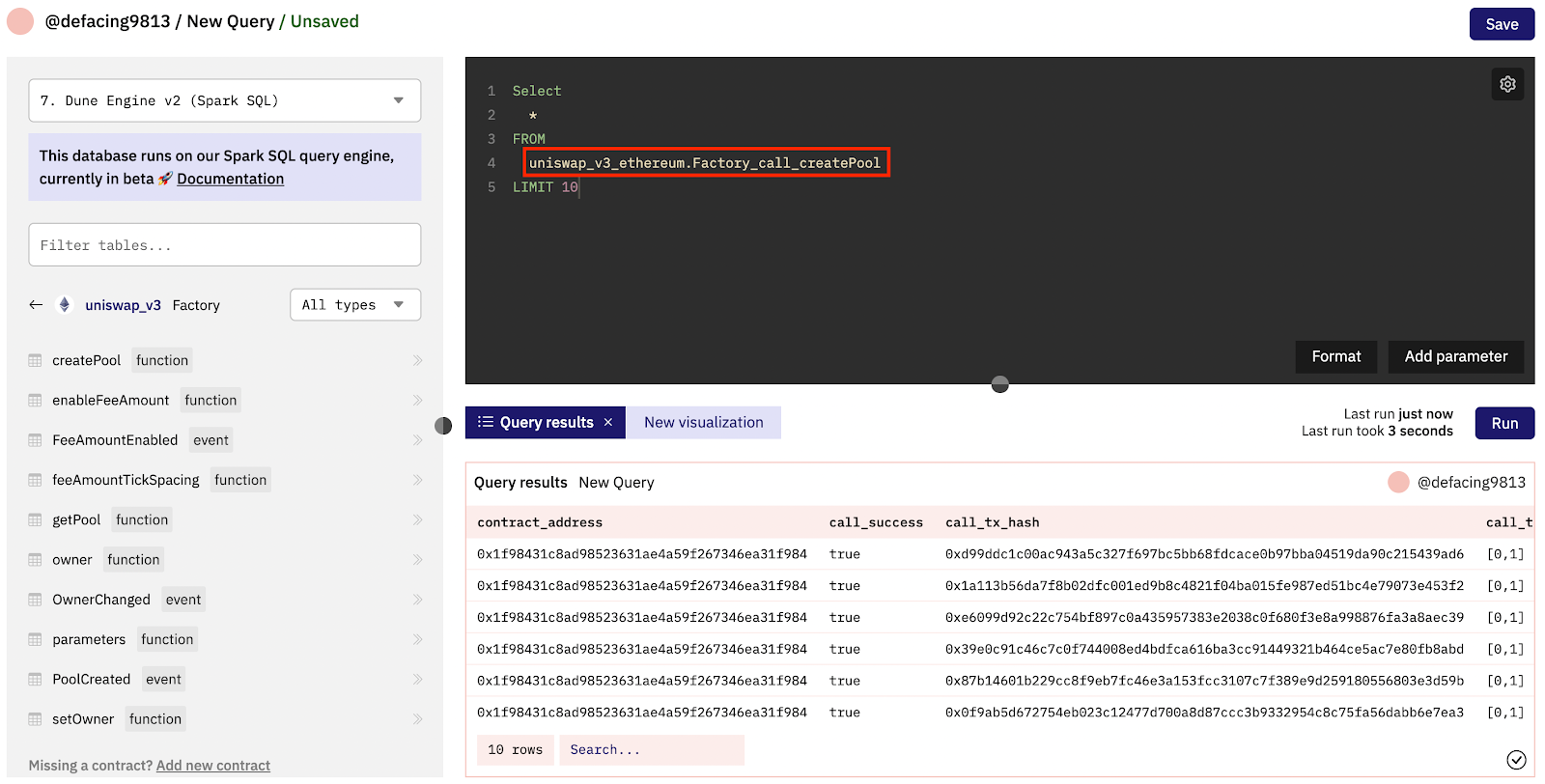The height and width of the screenshot is (784, 1545).
Task: Click the user avatar at top left
Action: [x=20, y=21]
